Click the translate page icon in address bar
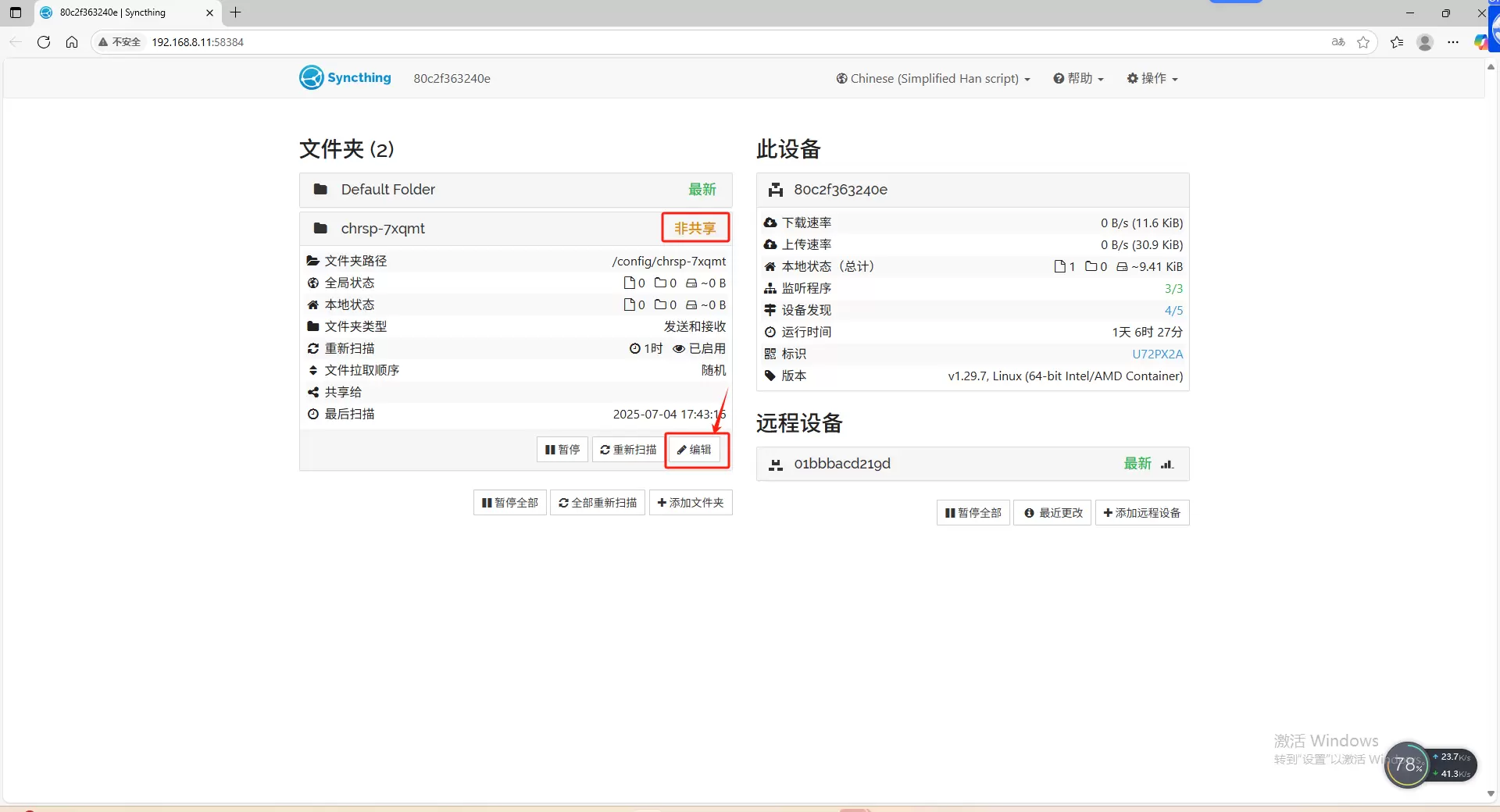1500x812 pixels. point(1338,42)
